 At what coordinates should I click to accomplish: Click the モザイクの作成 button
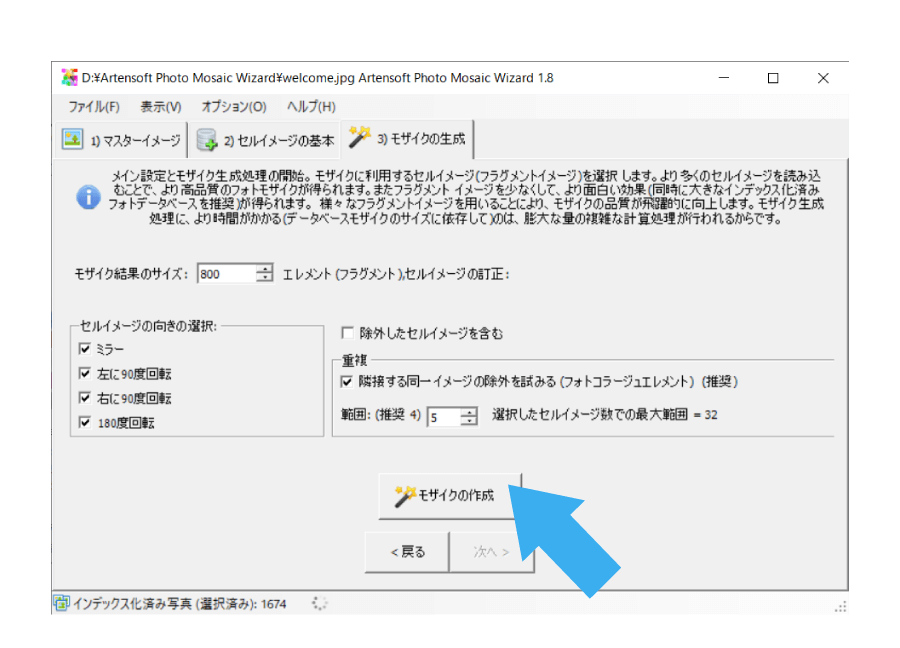(x=450, y=495)
